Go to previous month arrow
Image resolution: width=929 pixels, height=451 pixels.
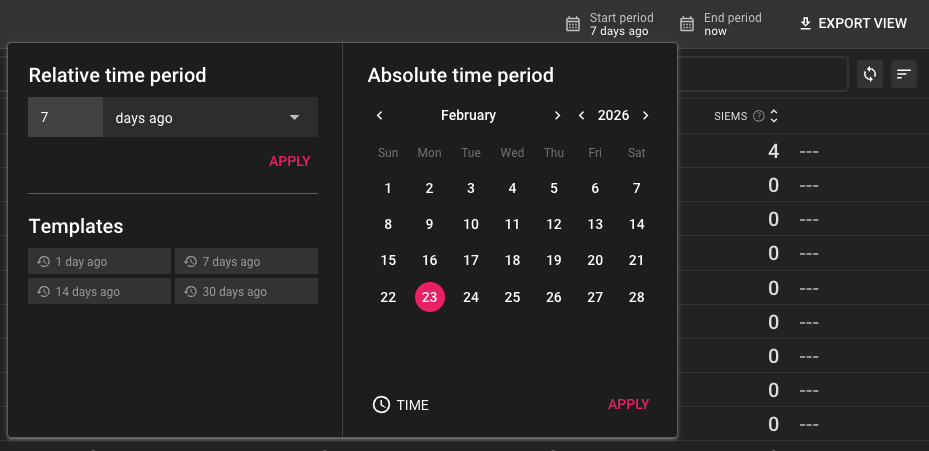pyautogui.click(x=380, y=116)
